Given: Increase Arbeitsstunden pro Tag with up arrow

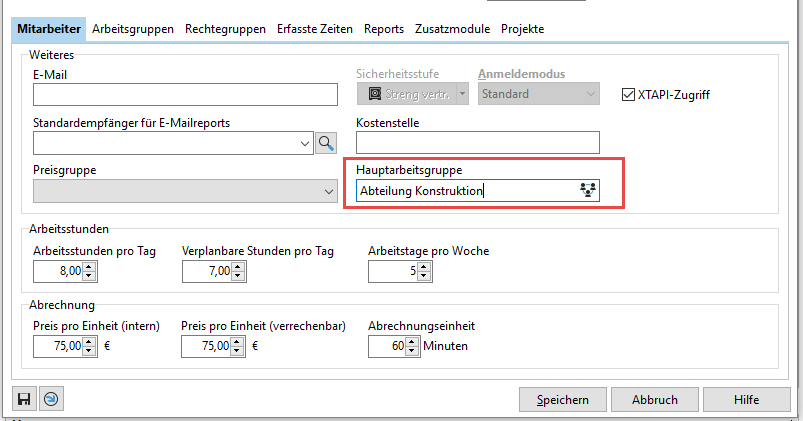Looking at the screenshot, I should pyautogui.click(x=88, y=266).
